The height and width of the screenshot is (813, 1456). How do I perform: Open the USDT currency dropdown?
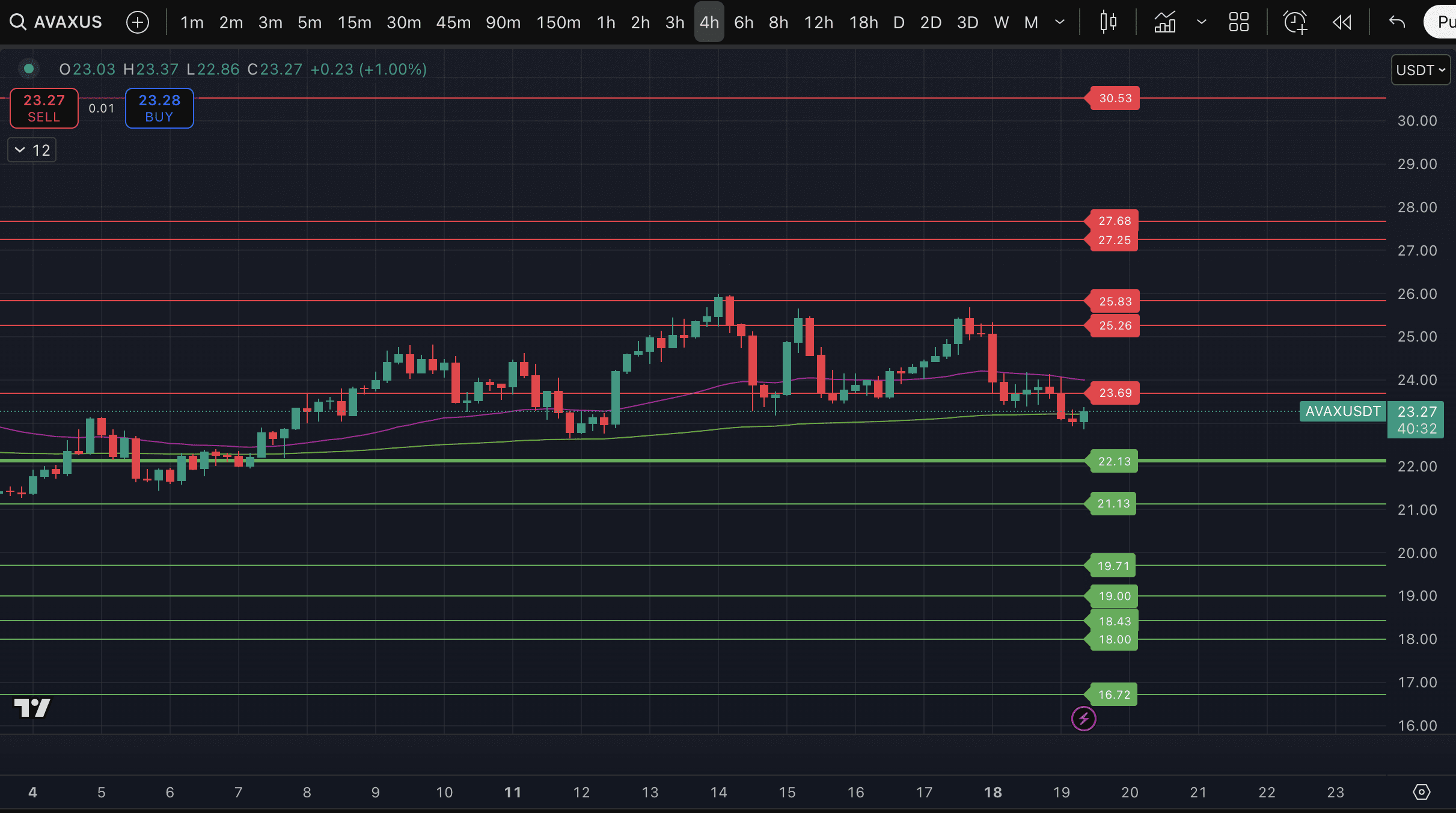pyautogui.click(x=1421, y=70)
